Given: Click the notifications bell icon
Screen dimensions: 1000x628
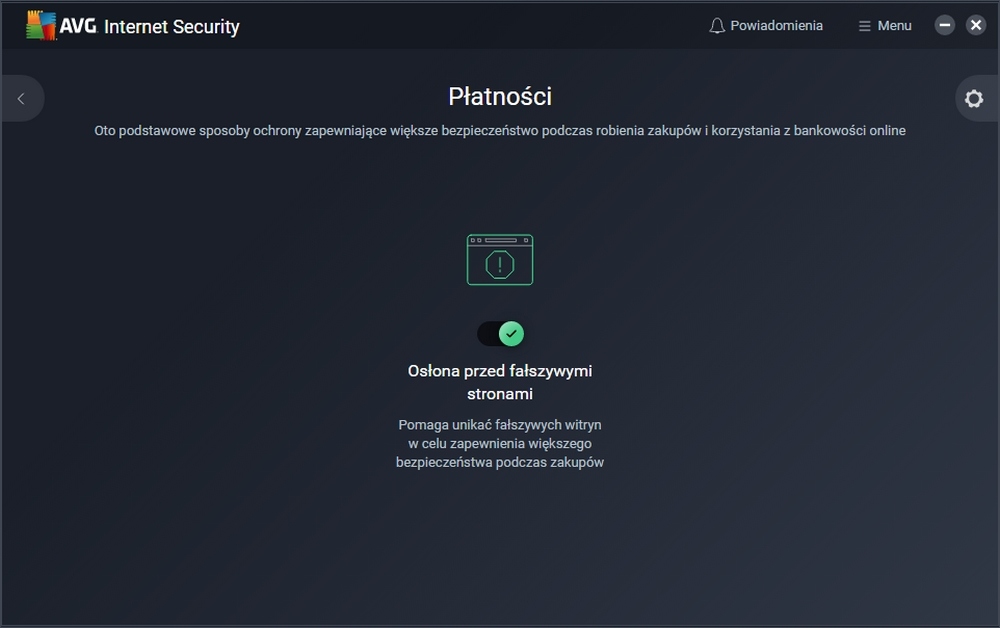Looking at the screenshot, I should (x=717, y=26).
